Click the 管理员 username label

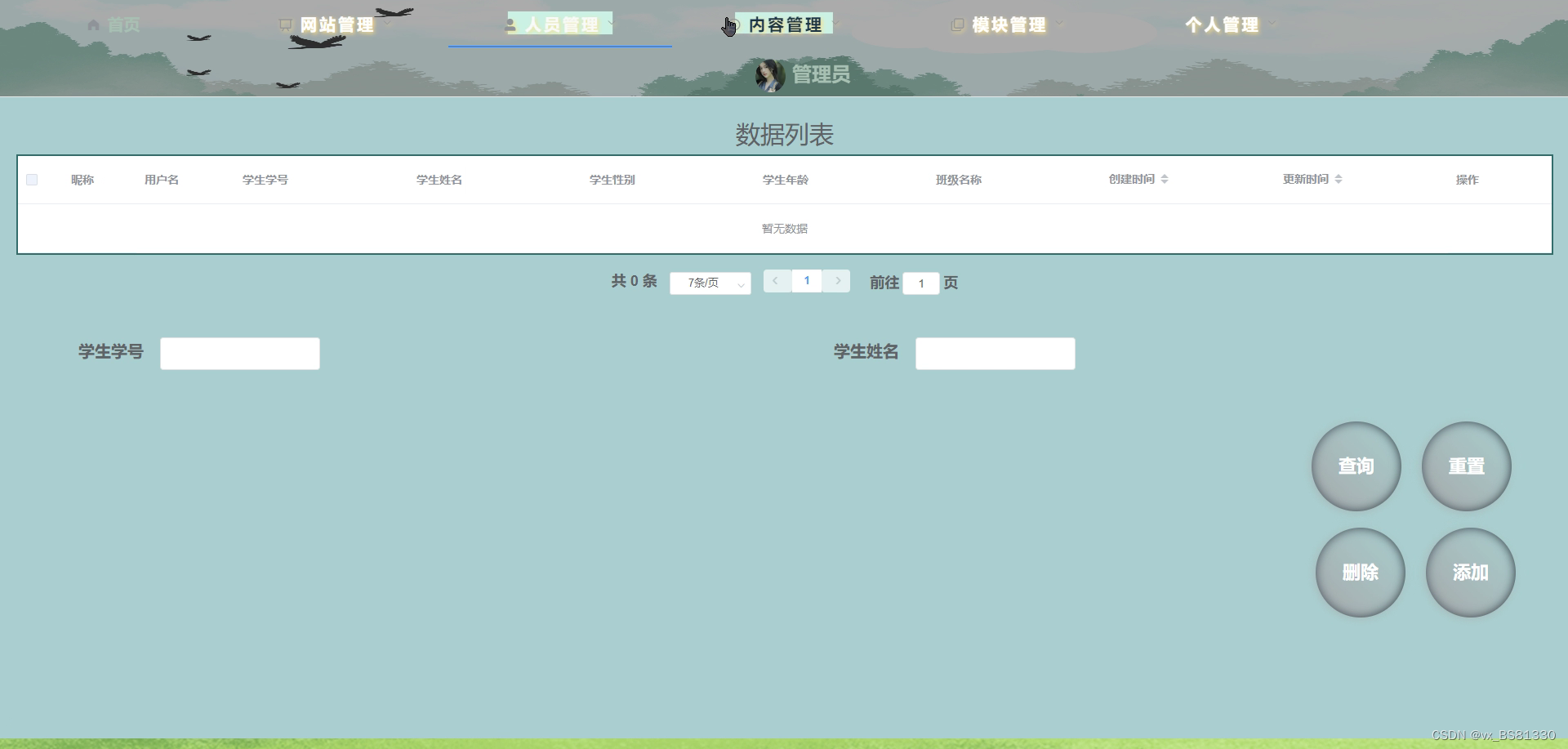pos(821,74)
